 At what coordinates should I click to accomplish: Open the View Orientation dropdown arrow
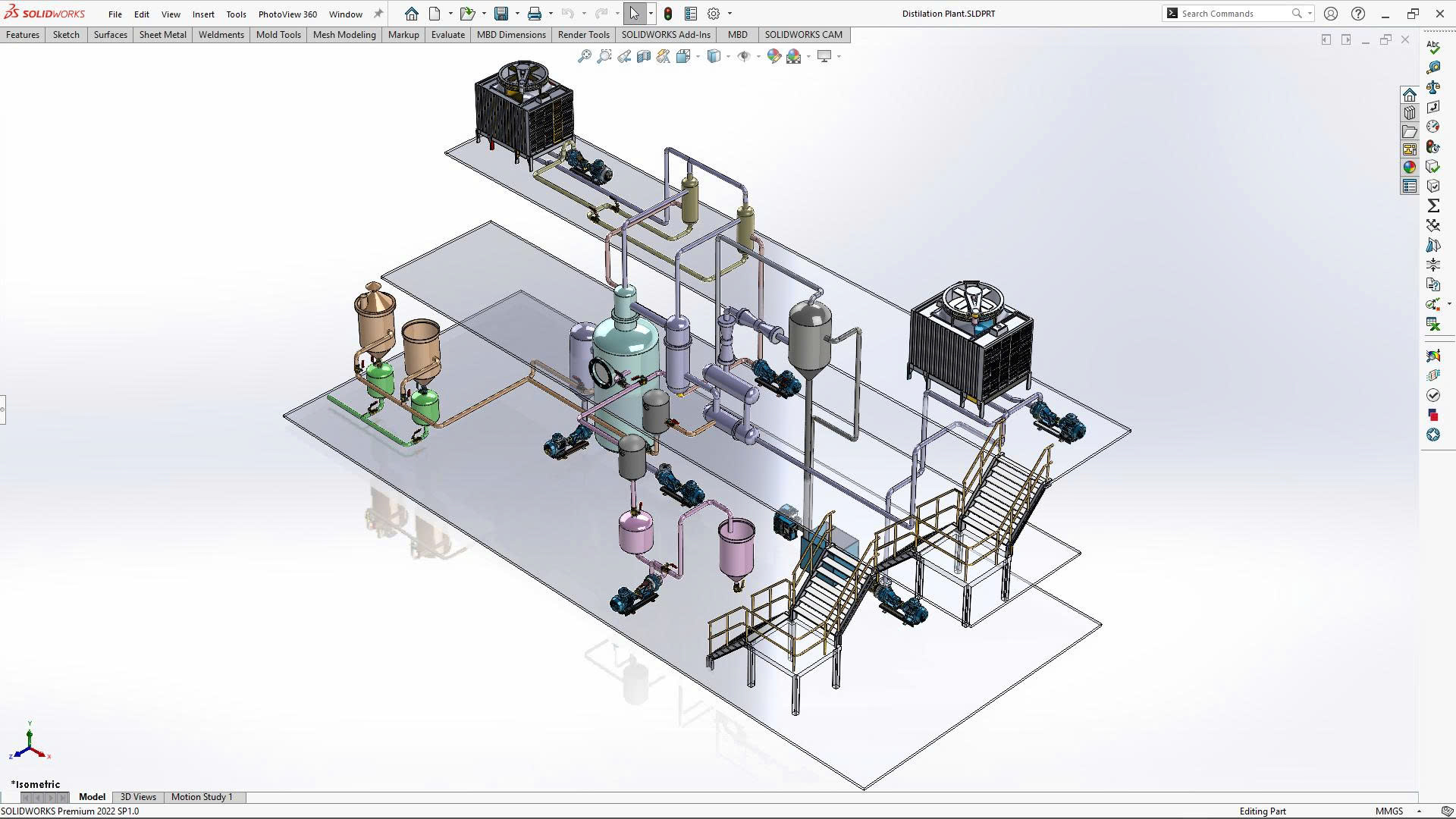point(698,56)
